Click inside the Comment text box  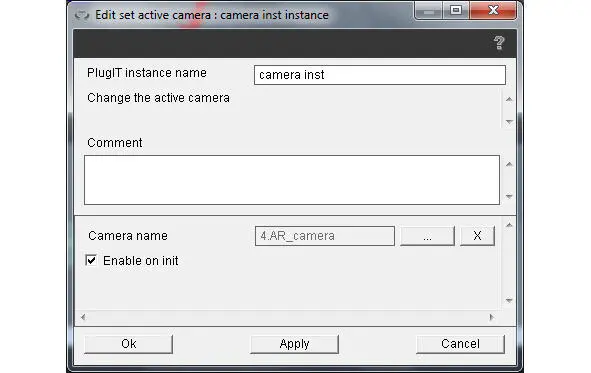292,180
